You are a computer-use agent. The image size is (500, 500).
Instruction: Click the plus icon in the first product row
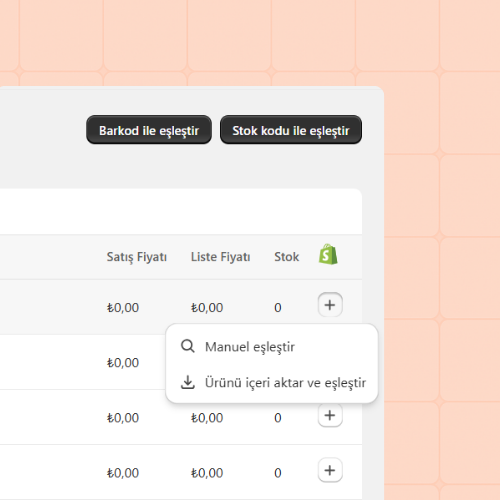[330, 305]
